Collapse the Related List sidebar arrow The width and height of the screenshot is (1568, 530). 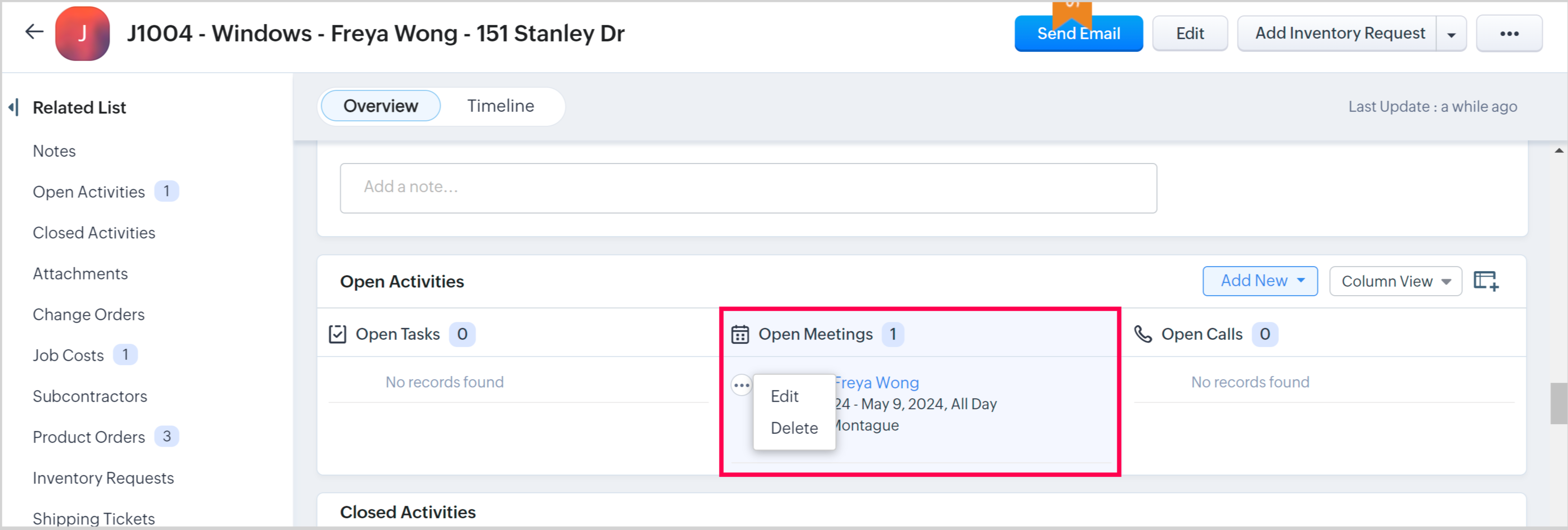13,108
